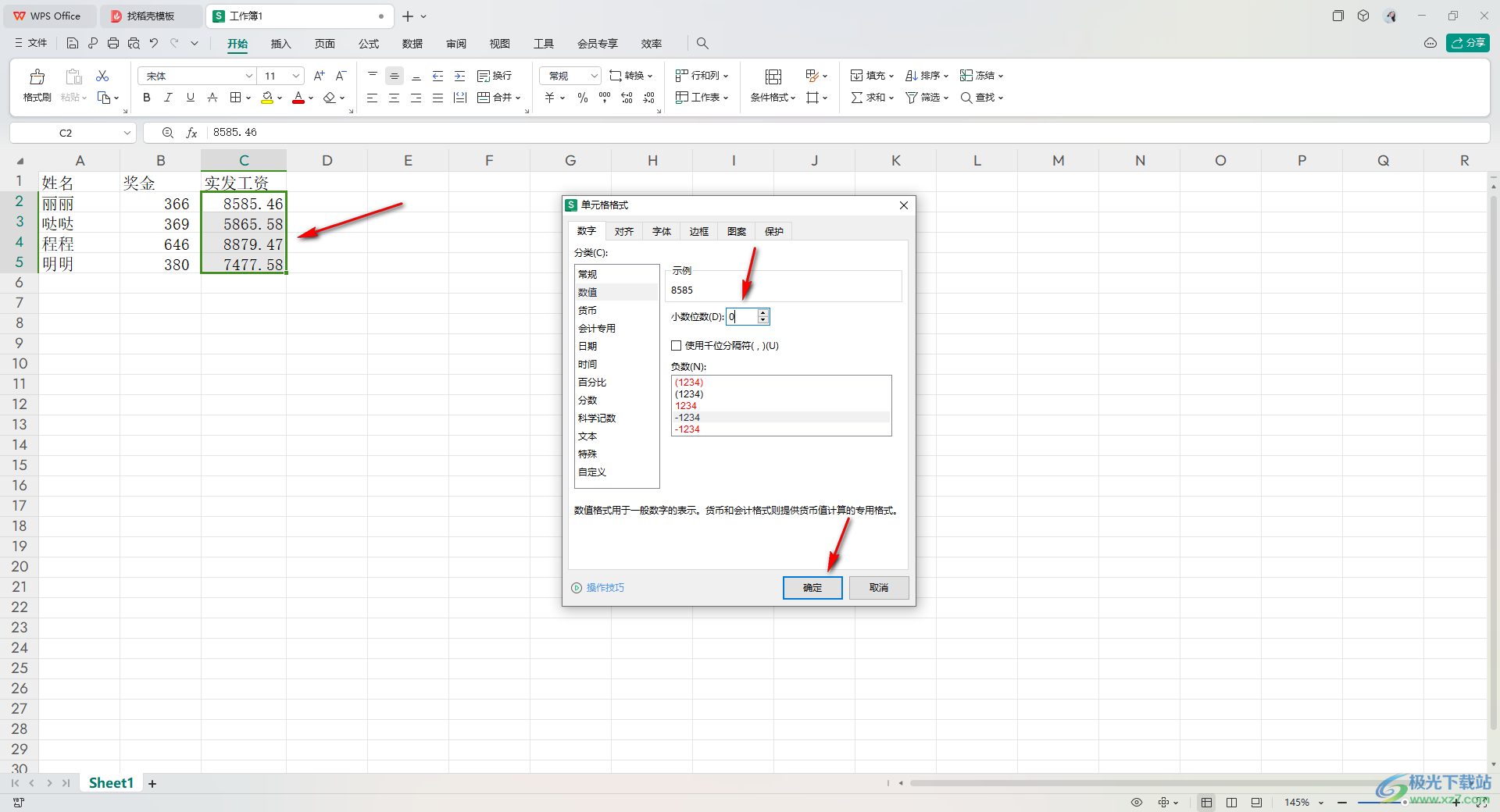Toggle Italic formatting
The width and height of the screenshot is (1500, 812).
pyautogui.click(x=168, y=98)
